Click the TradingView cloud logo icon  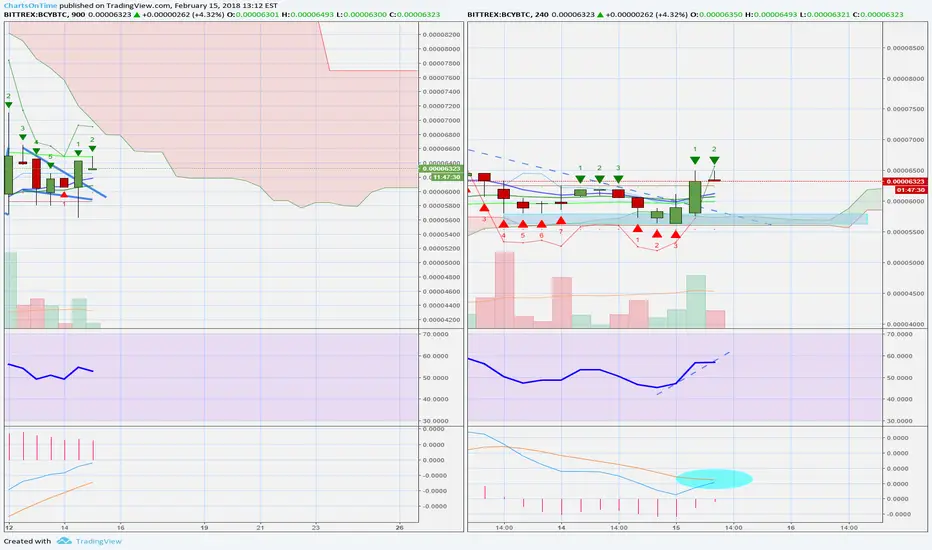[64, 541]
